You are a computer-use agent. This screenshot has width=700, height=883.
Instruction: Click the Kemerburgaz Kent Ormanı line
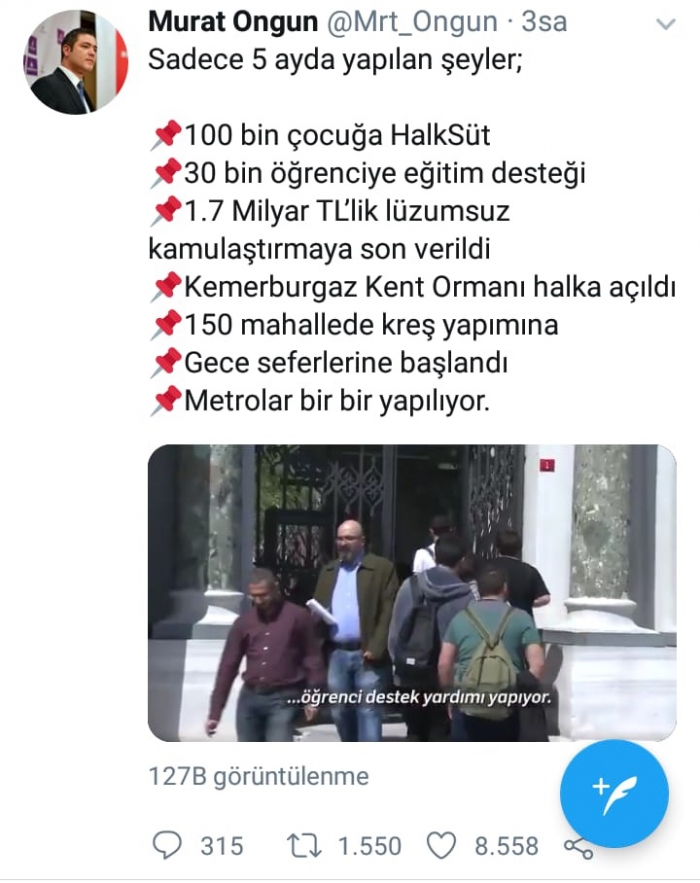[x=413, y=287]
